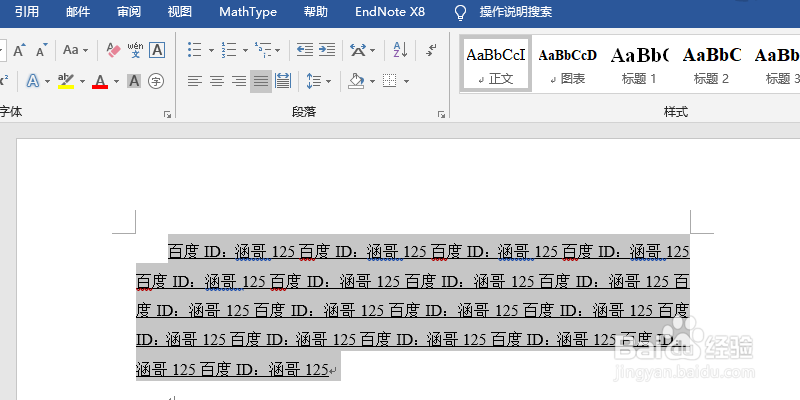Apply distributed alignment
The height and width of the screenshot is (400, 800).
(x=283, y=81)
